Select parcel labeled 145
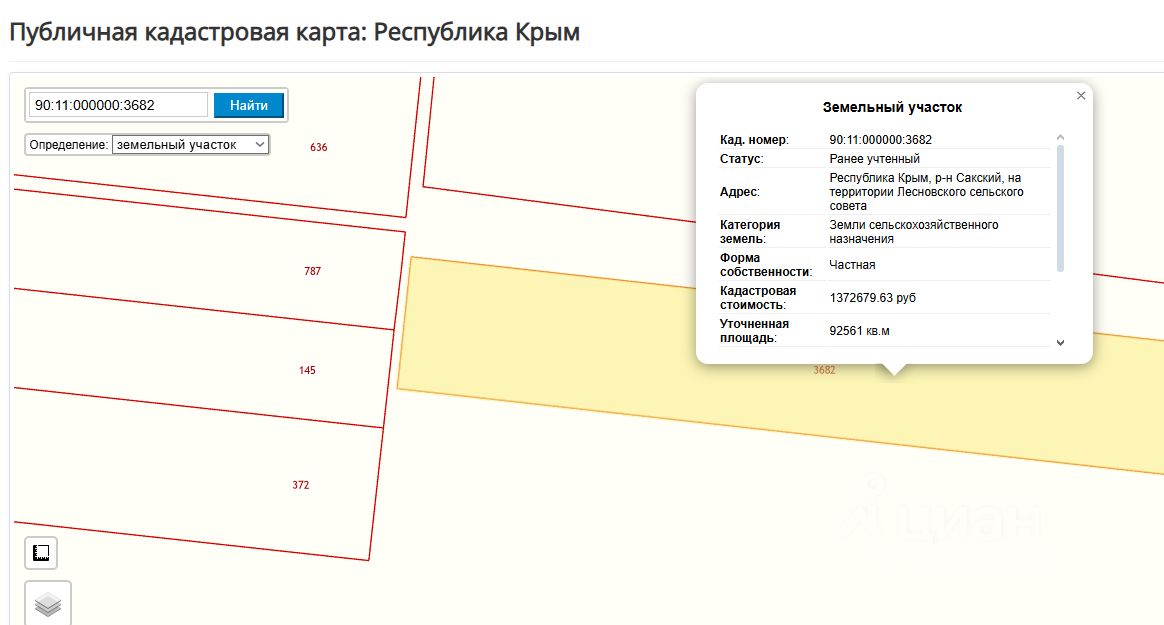 (307, 370)
